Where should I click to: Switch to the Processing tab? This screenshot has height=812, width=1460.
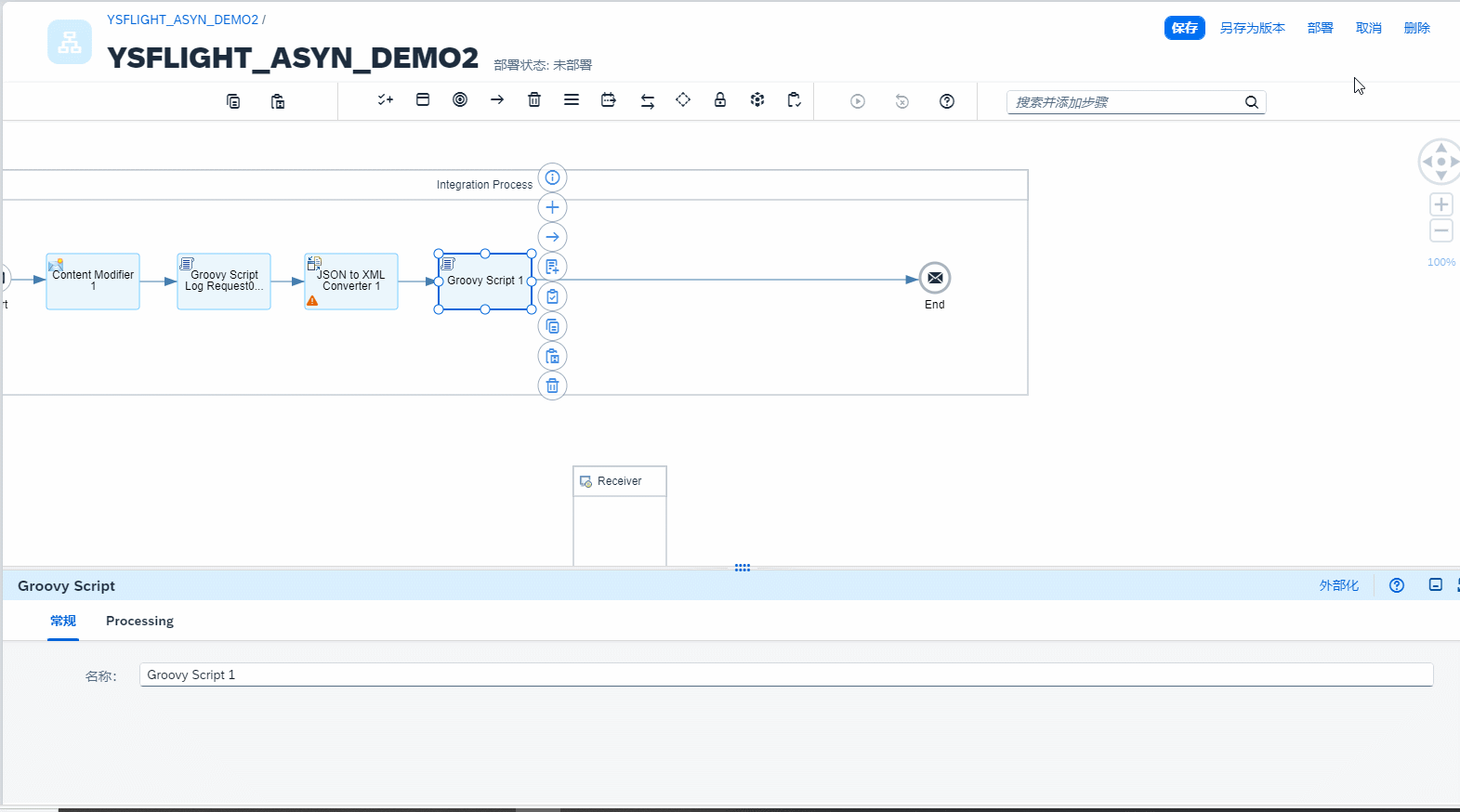click(x=139, y=621)
